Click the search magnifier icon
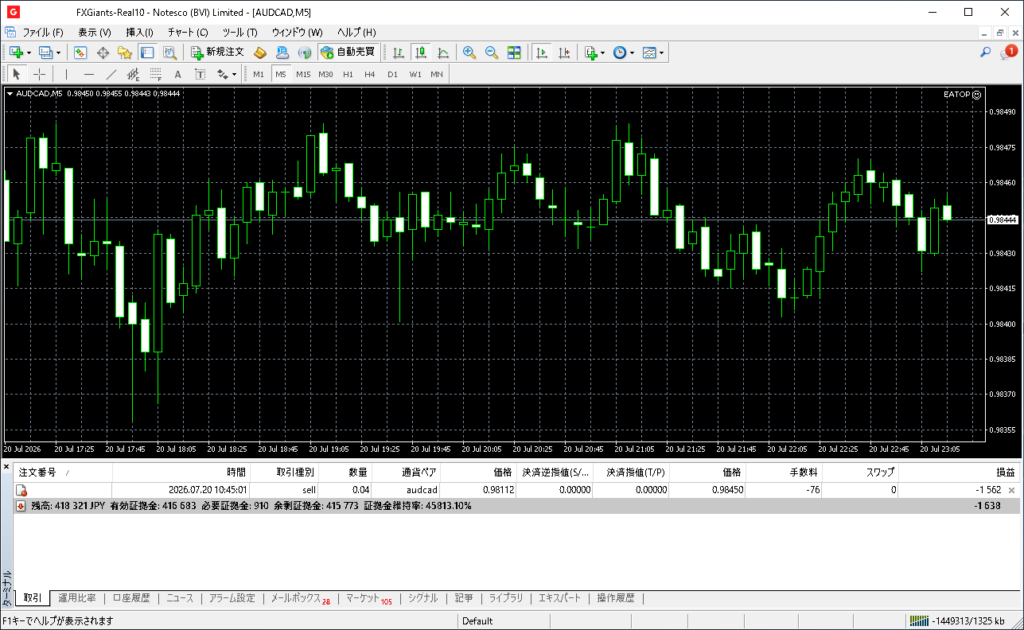Image resolution: width=1024 pixels, height=630 pixels. [x=985, y=52]
